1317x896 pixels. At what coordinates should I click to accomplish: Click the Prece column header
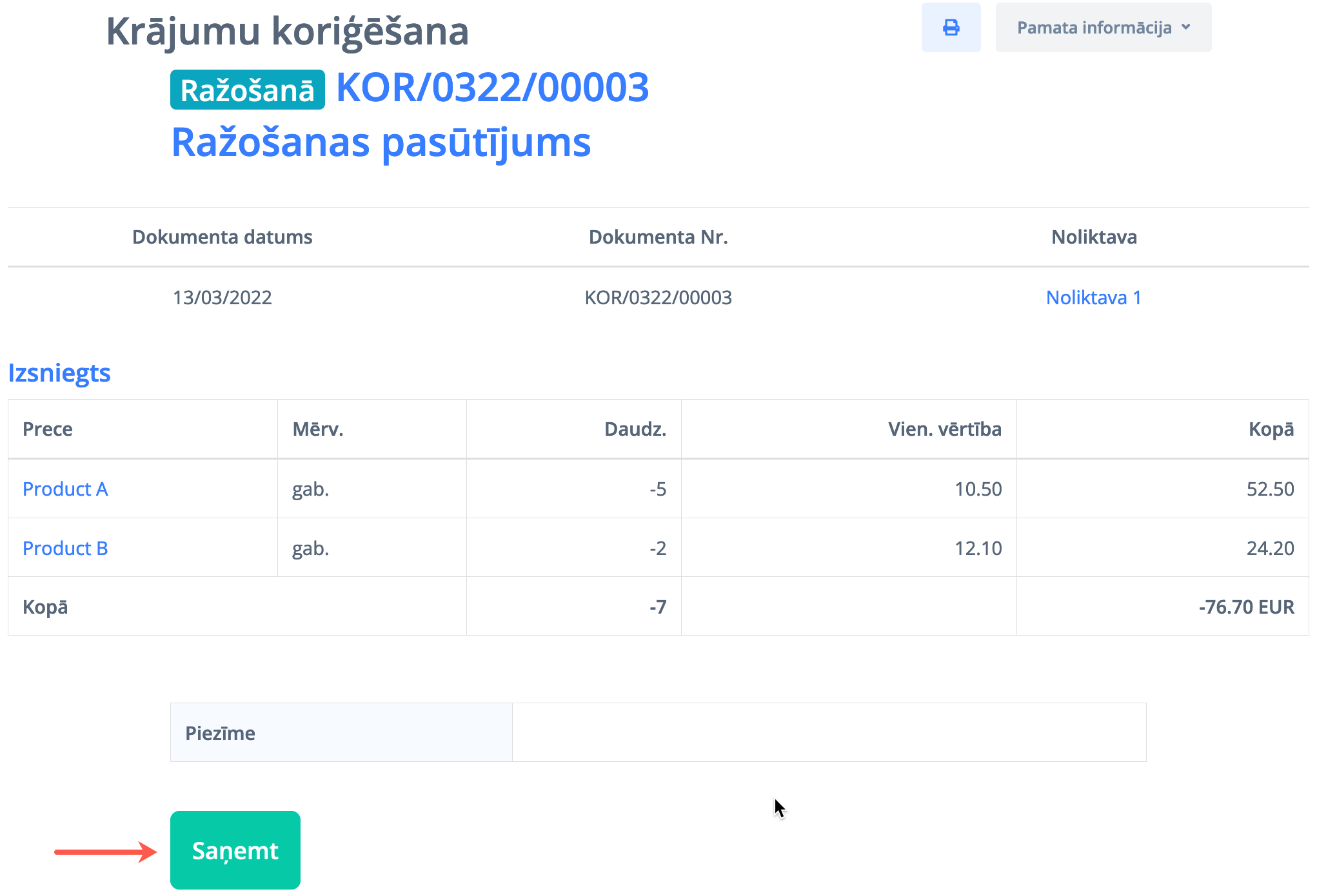(48, 429)
